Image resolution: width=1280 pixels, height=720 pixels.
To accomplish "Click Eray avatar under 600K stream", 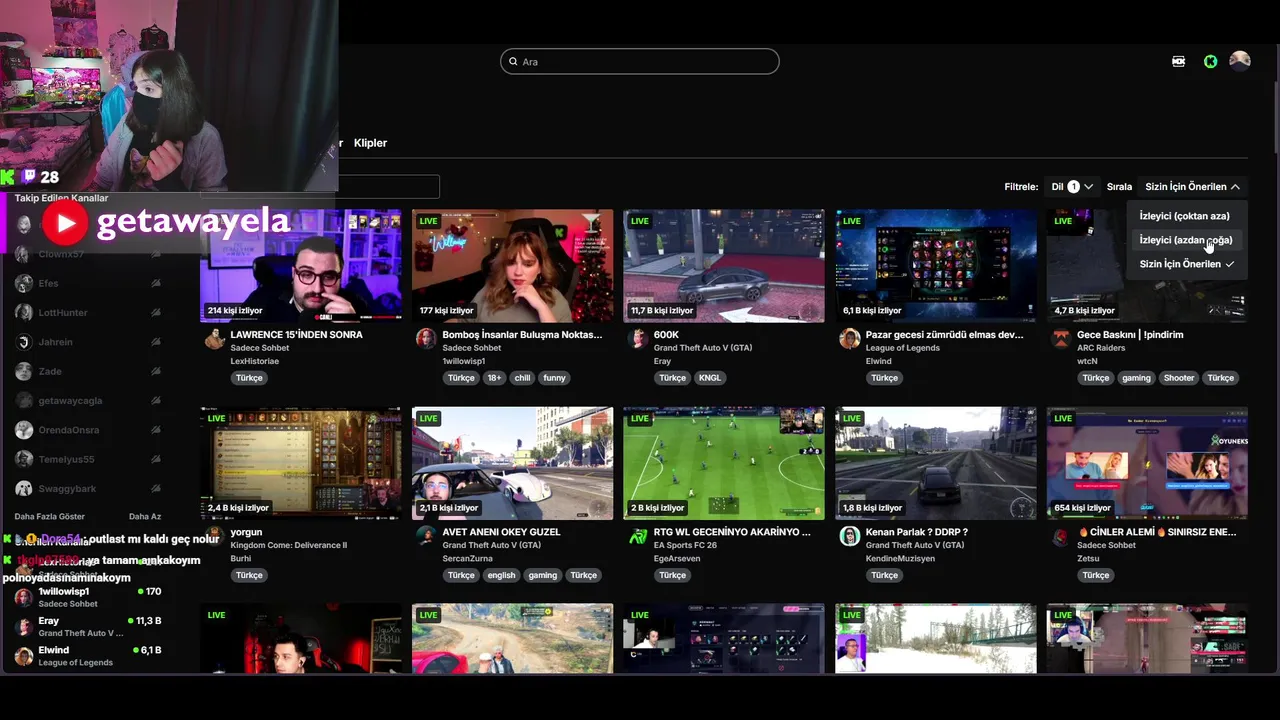I will tap(638, 339).
